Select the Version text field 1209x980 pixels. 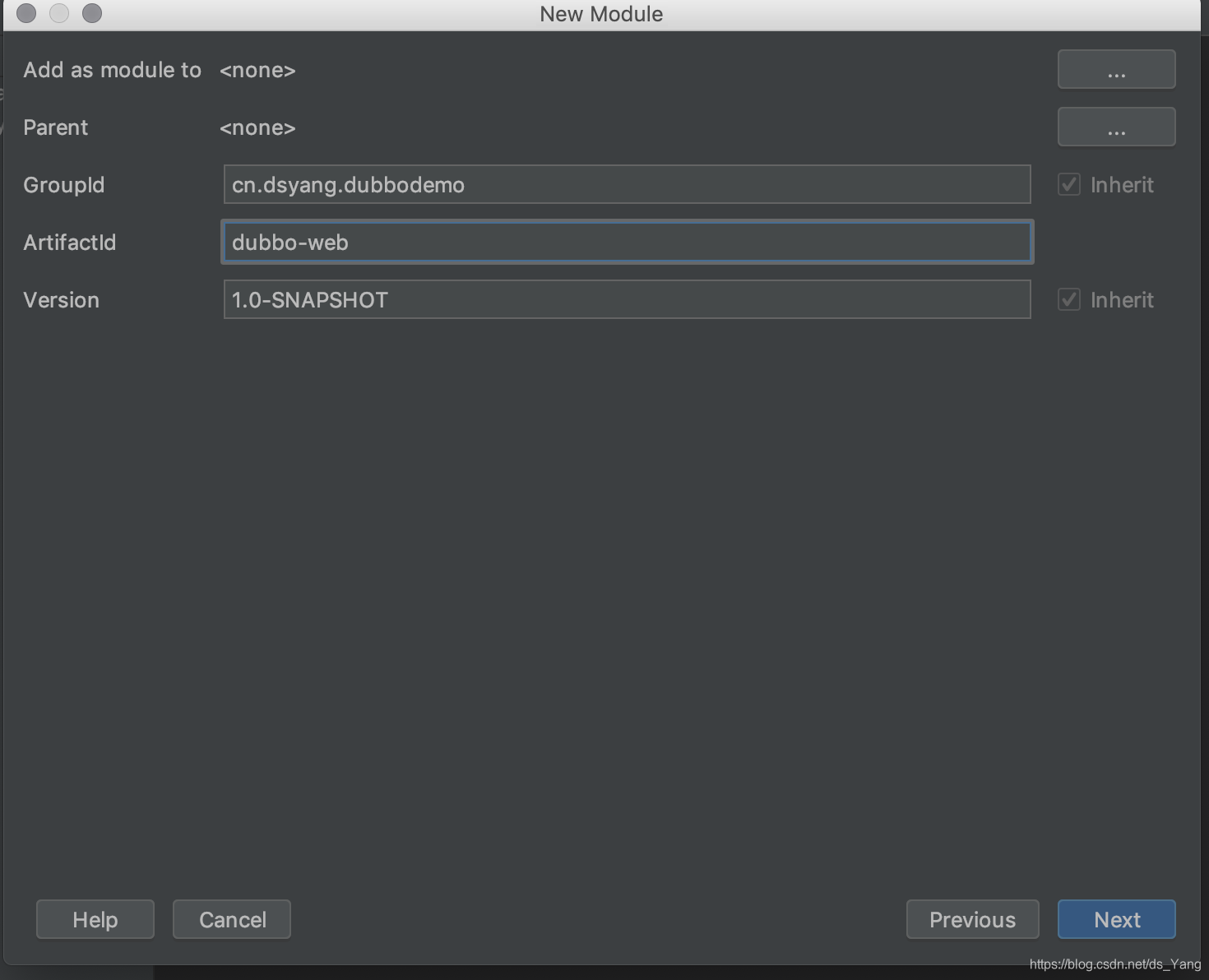(x=627, y=300)
